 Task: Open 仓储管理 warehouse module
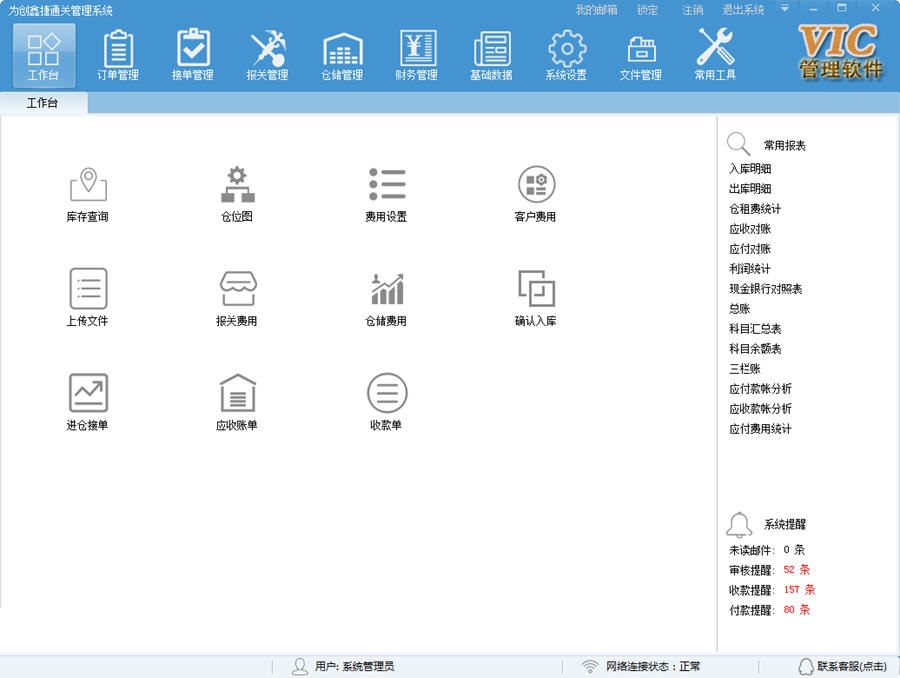(342, 56)
